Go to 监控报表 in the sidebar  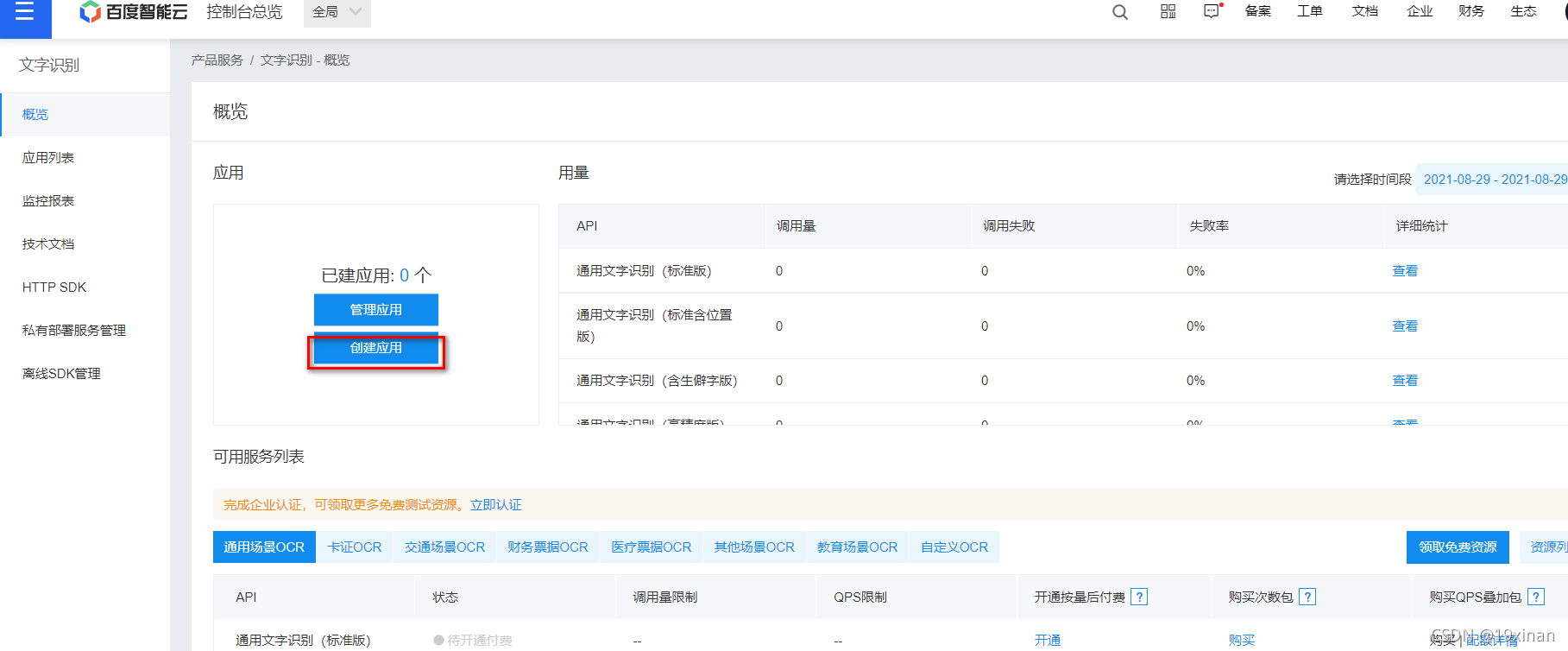48,201
